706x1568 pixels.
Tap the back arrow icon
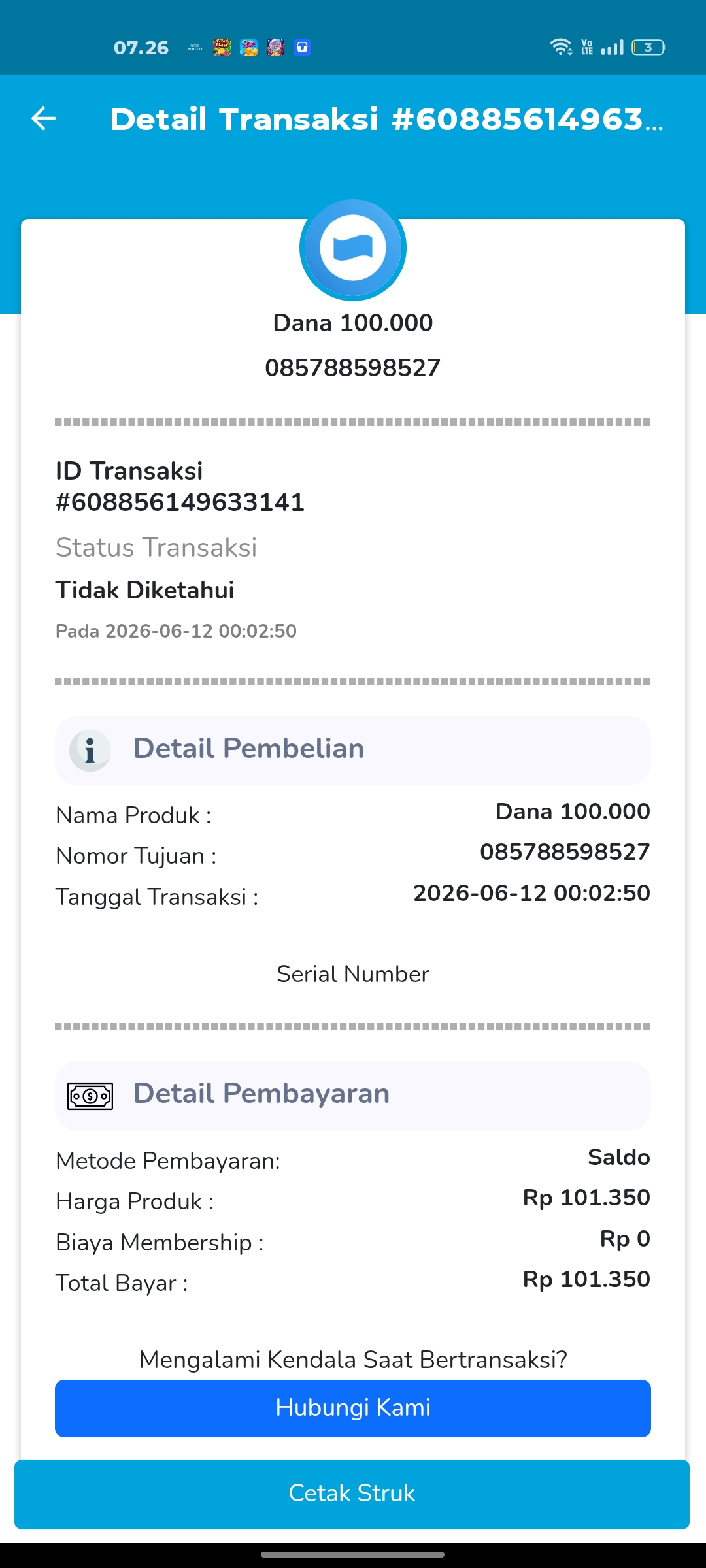click(43, 118)
